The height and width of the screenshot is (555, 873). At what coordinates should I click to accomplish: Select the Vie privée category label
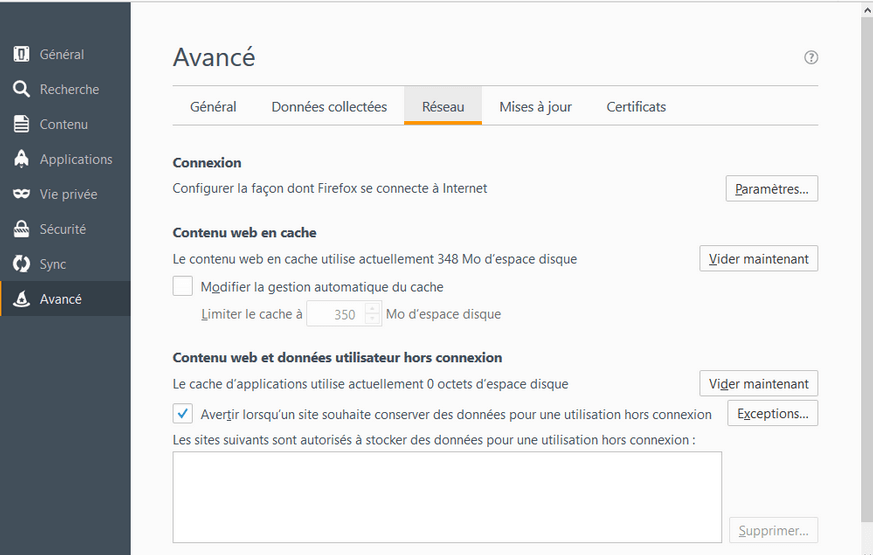pyautogui.click(x=68, y=194)
